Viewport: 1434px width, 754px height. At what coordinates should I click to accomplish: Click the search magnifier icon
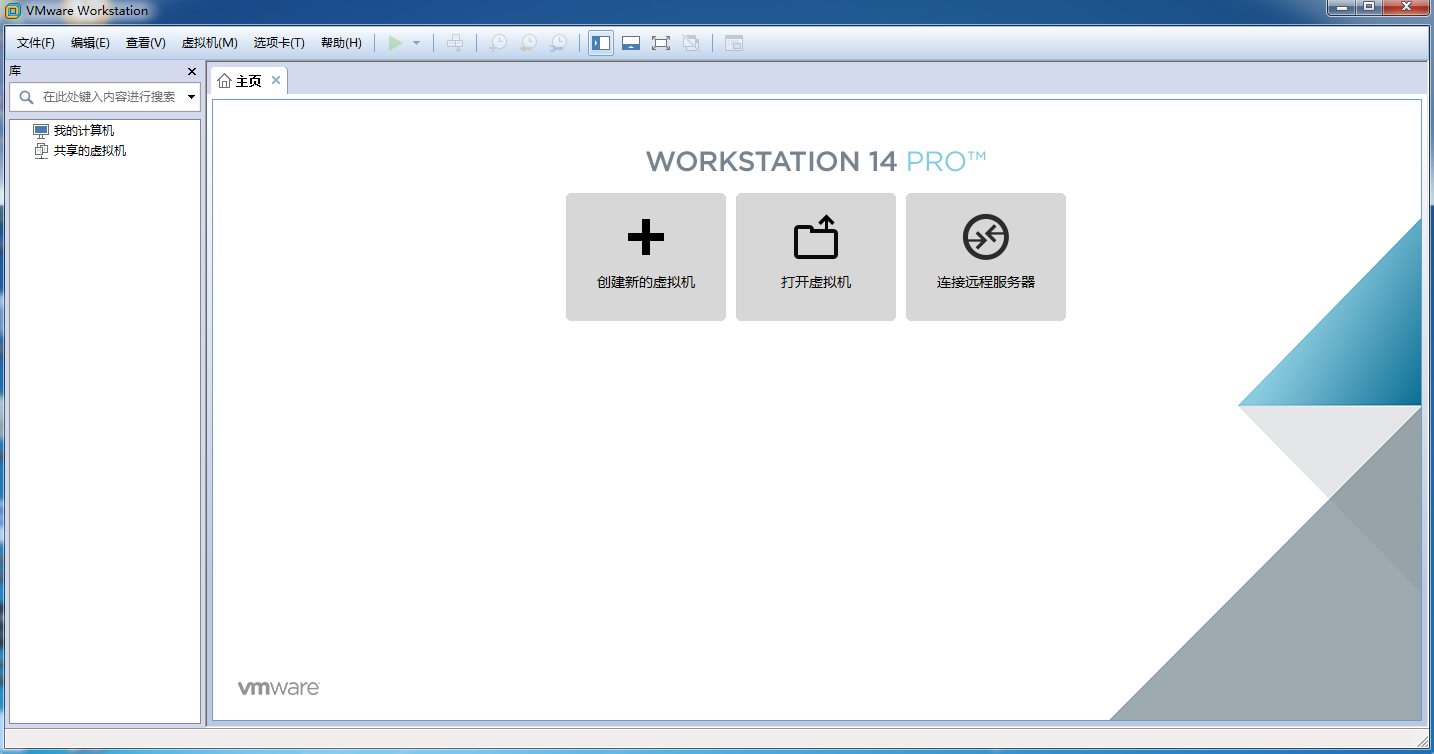point(27,97)
